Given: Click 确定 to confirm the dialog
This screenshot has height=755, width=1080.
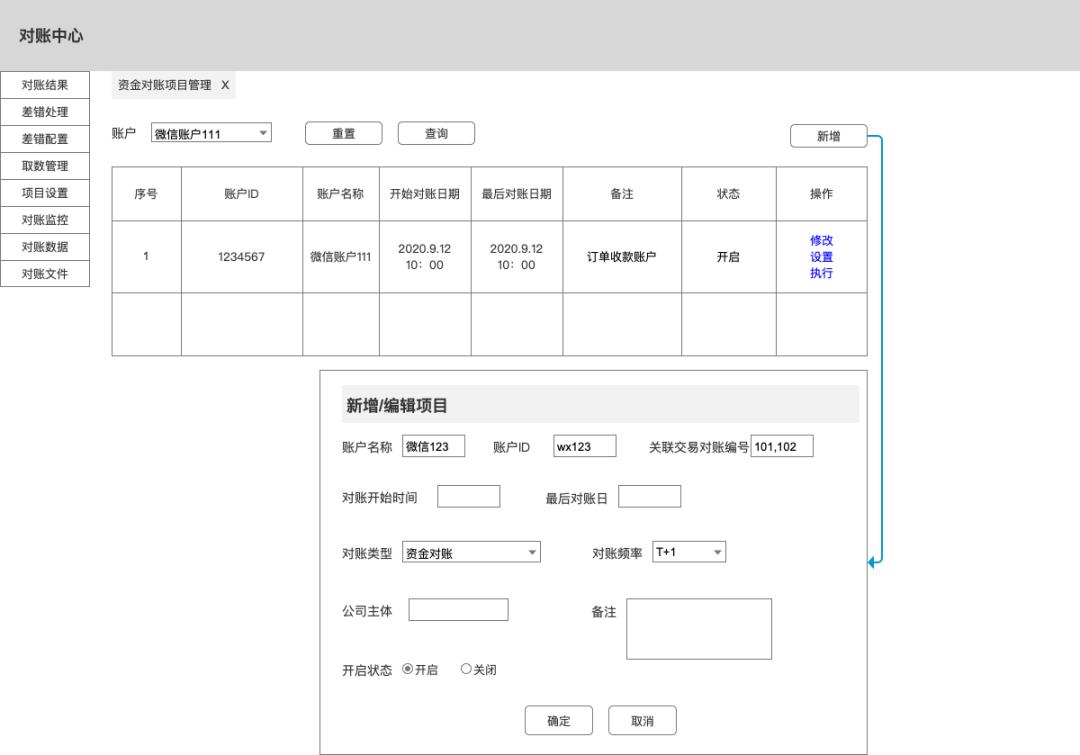Looking at the screenshot, I should tap(558, 720).
